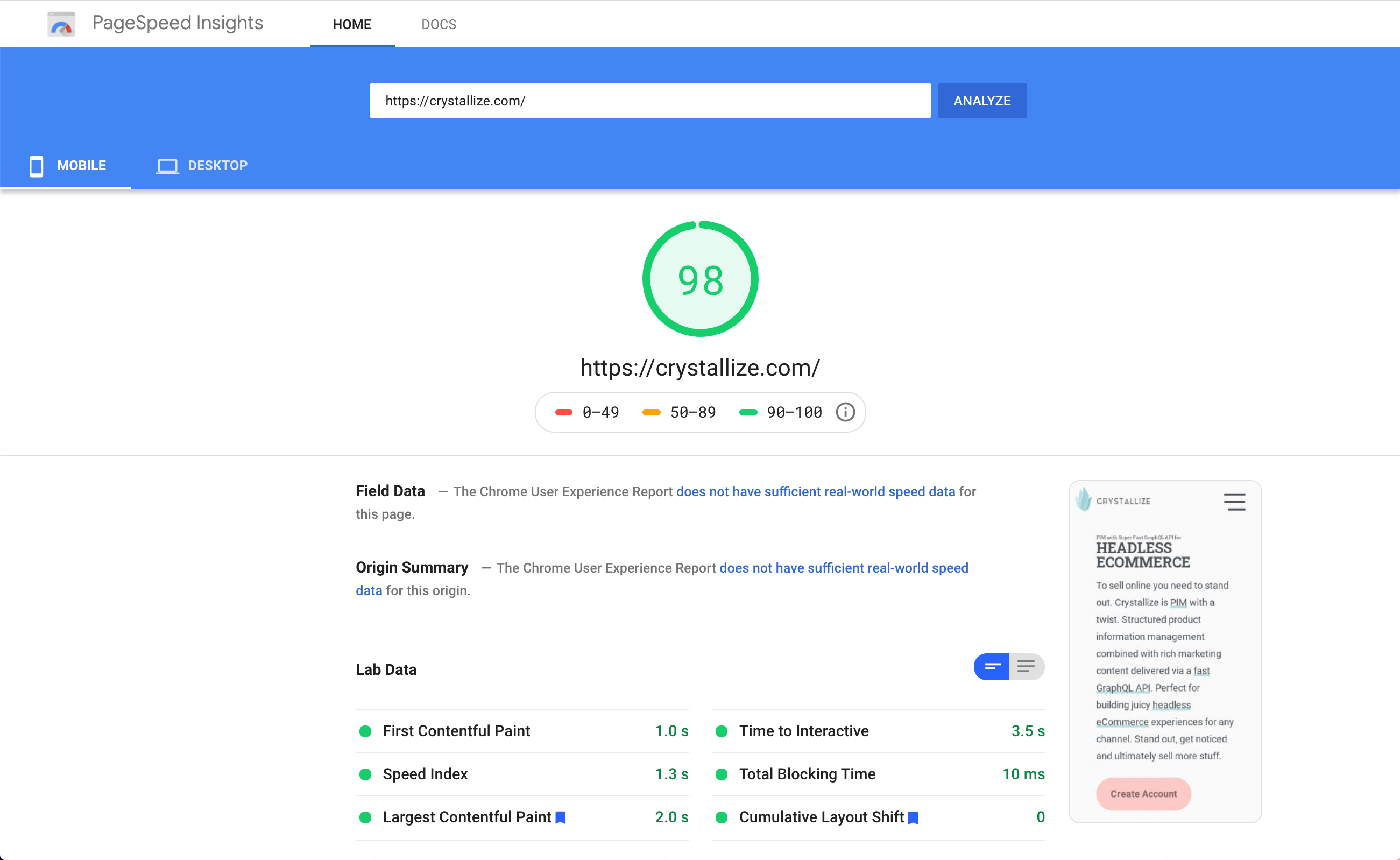1400x860 pixels.
Task: Click the Speed Index metric label
Action: (425, 774)
